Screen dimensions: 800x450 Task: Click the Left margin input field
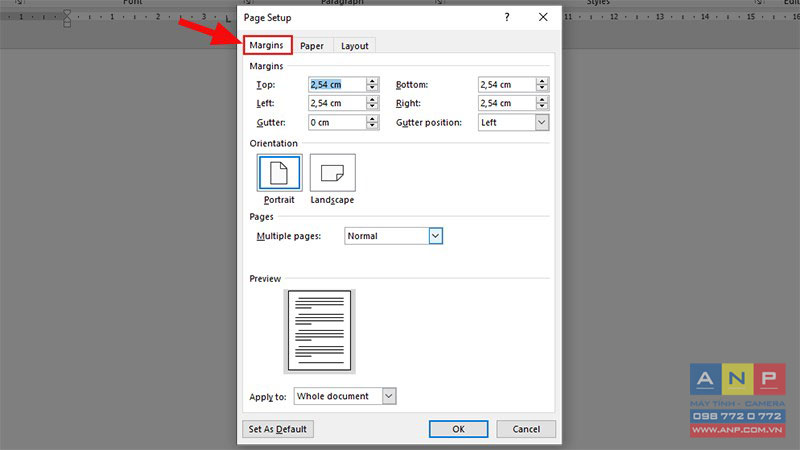coord(337,103)
